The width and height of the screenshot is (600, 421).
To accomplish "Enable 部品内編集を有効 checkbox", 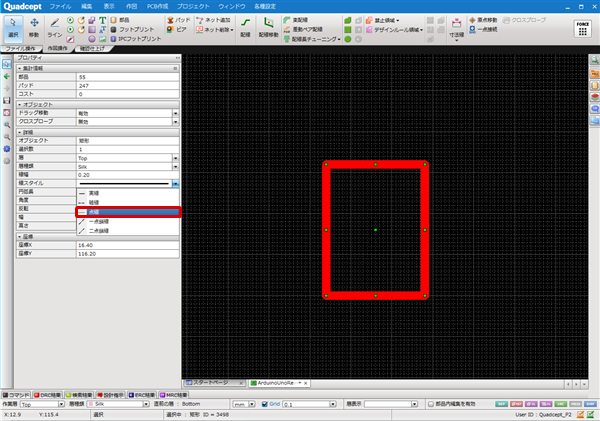I will [430, 404].
